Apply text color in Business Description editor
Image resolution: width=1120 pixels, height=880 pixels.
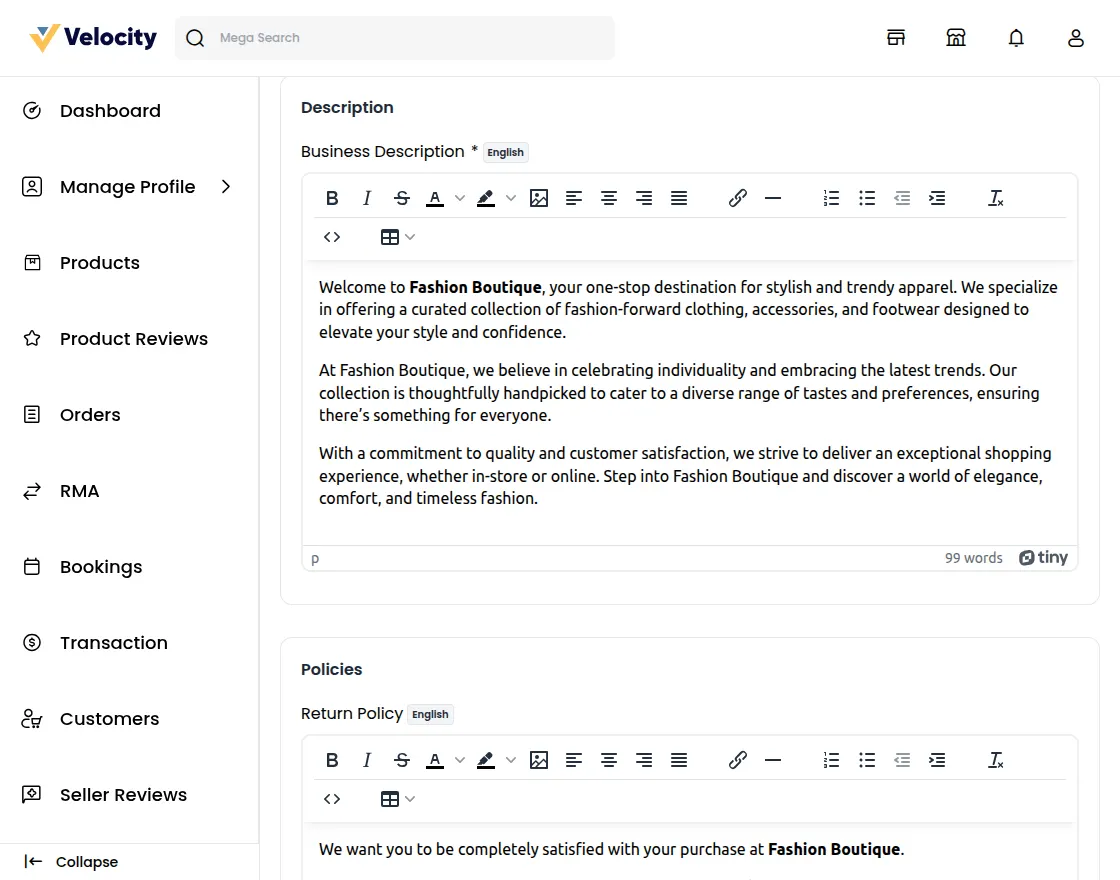[435, 198]
